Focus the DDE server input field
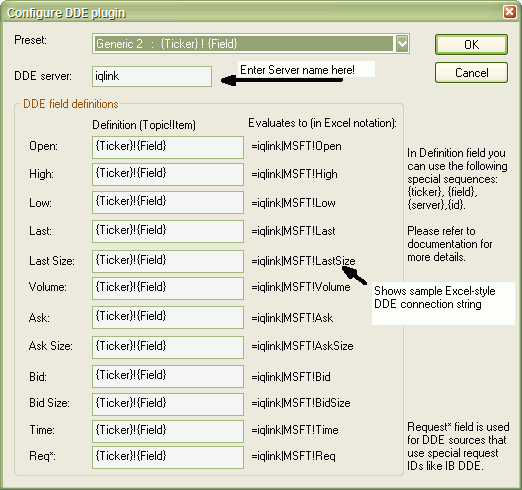 coord(152,76)
